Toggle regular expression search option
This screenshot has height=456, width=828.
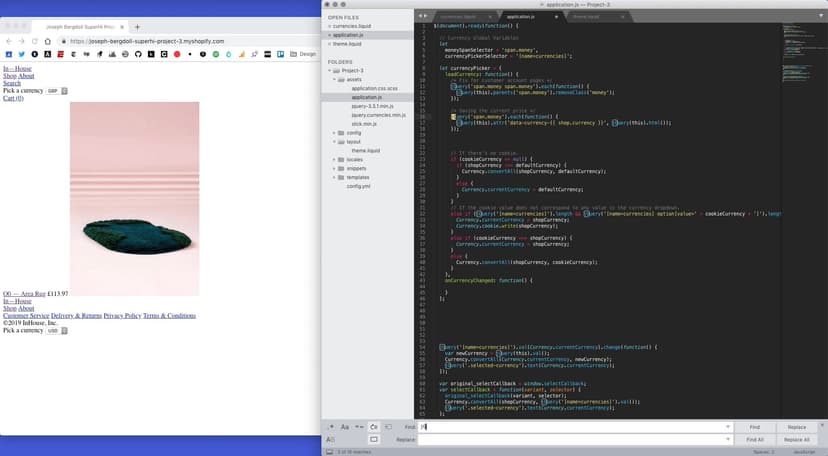coord(331,427)
